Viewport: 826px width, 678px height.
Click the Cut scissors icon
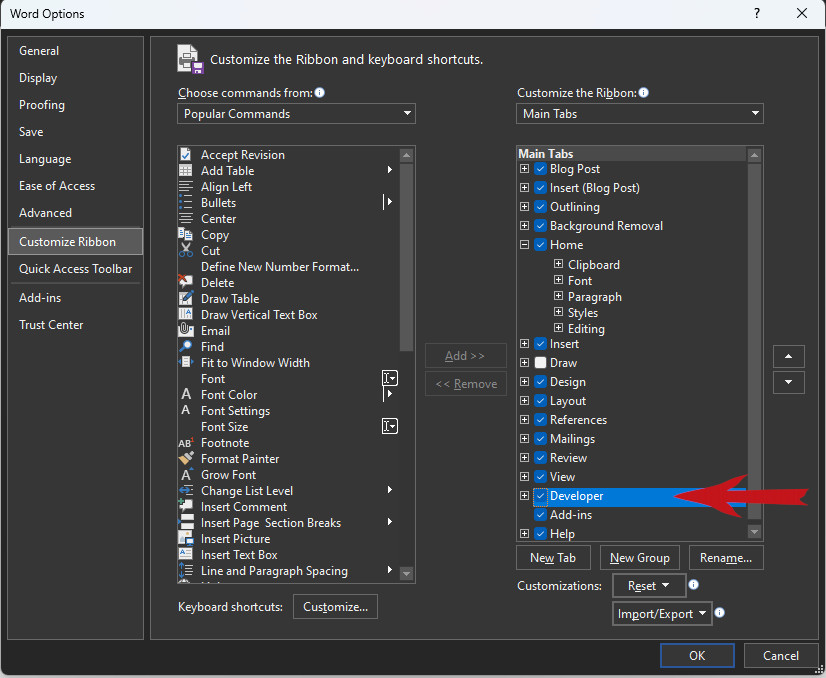(185, 250)
